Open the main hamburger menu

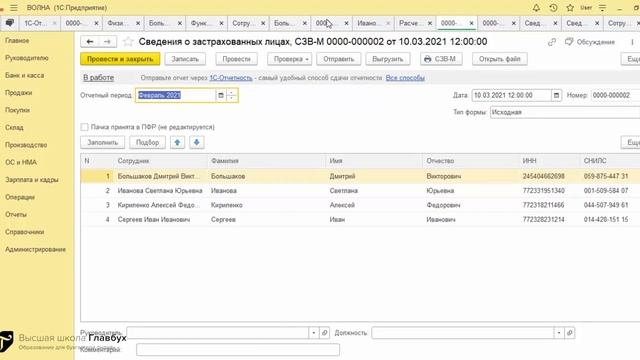coord(14,8)
